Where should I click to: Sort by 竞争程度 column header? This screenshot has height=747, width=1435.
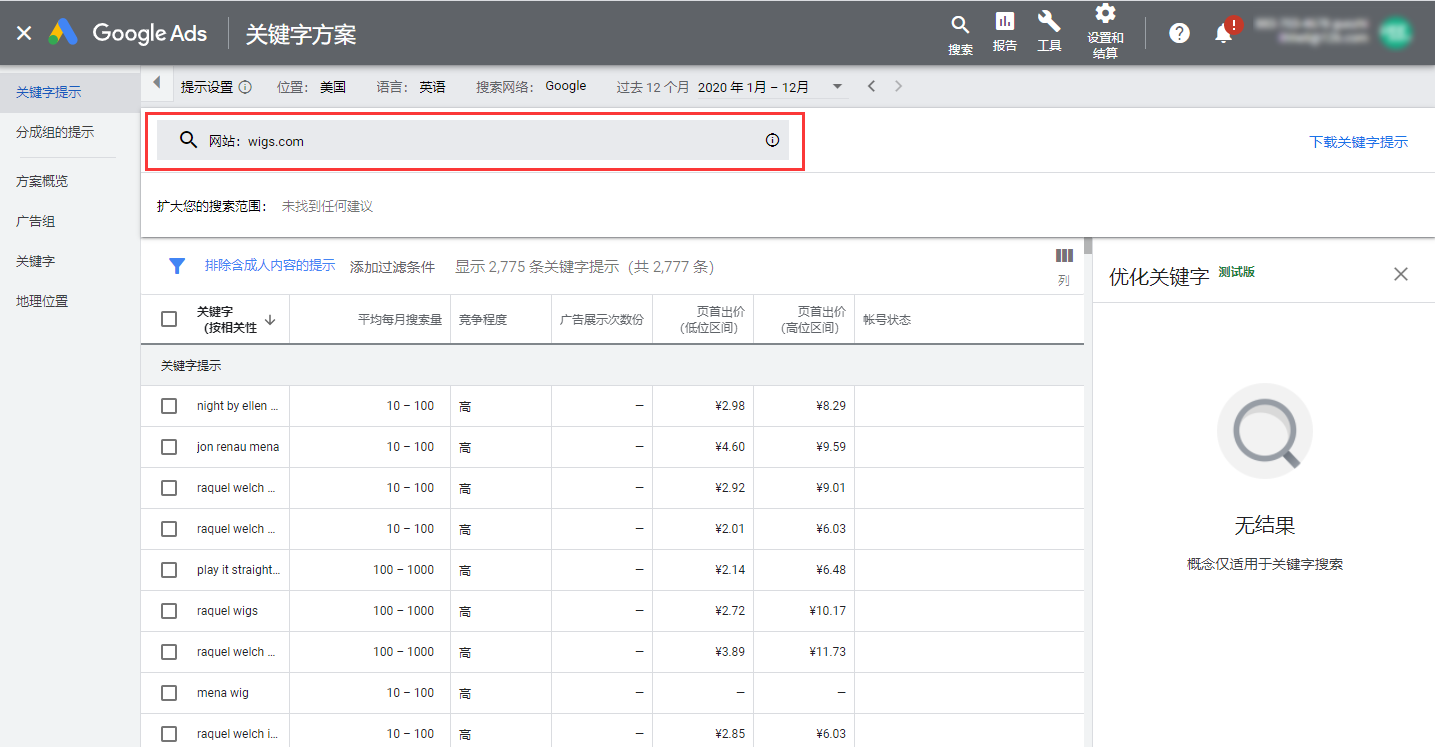click(483, 320)
